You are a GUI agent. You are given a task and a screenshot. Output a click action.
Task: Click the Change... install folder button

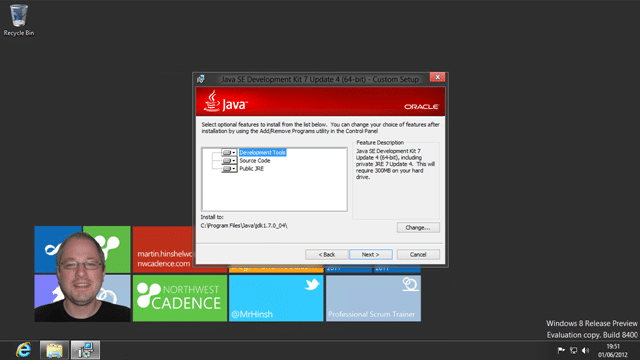(x=418, y=227)
